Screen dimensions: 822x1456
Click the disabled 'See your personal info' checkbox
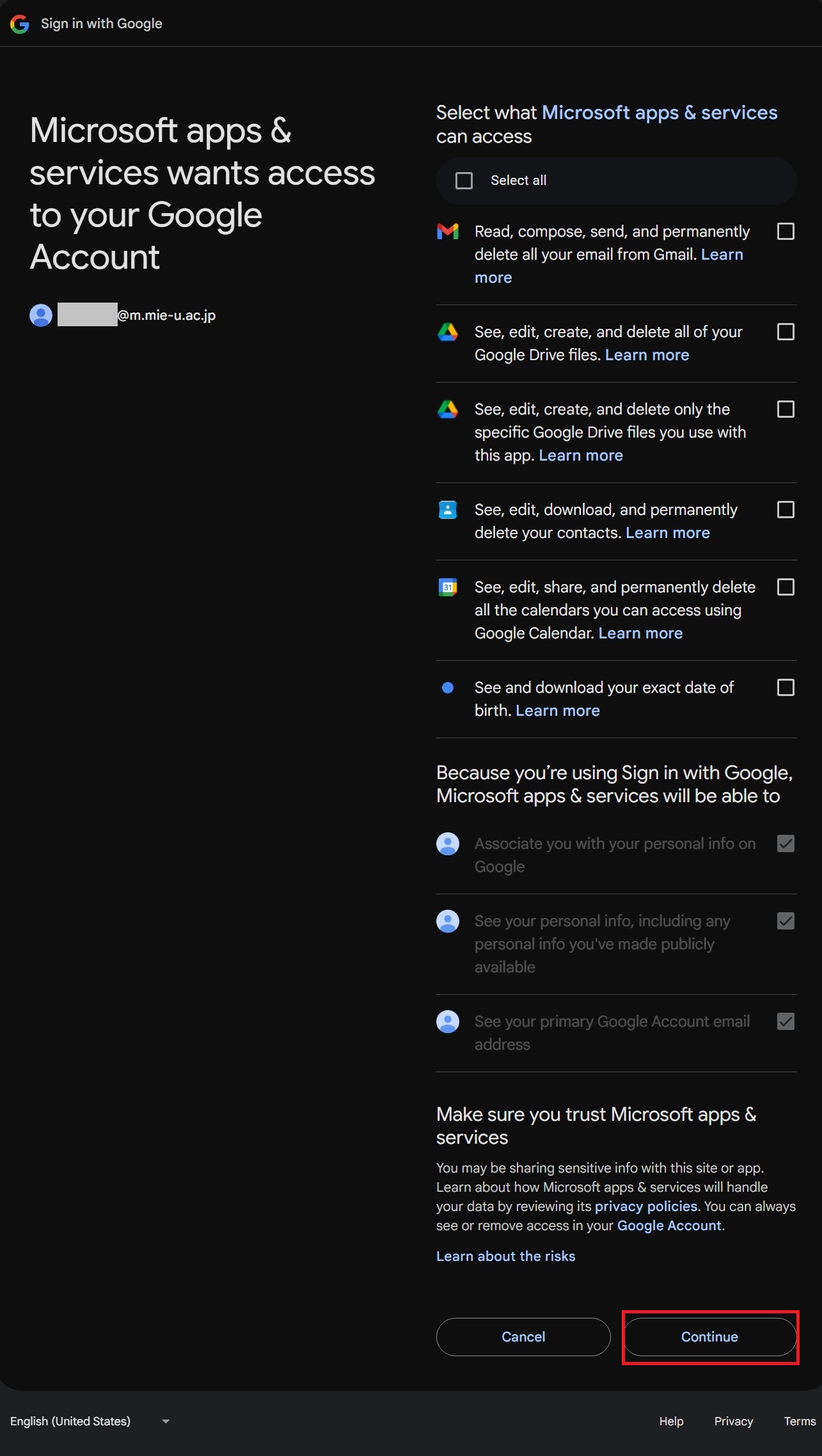[786, 921]
